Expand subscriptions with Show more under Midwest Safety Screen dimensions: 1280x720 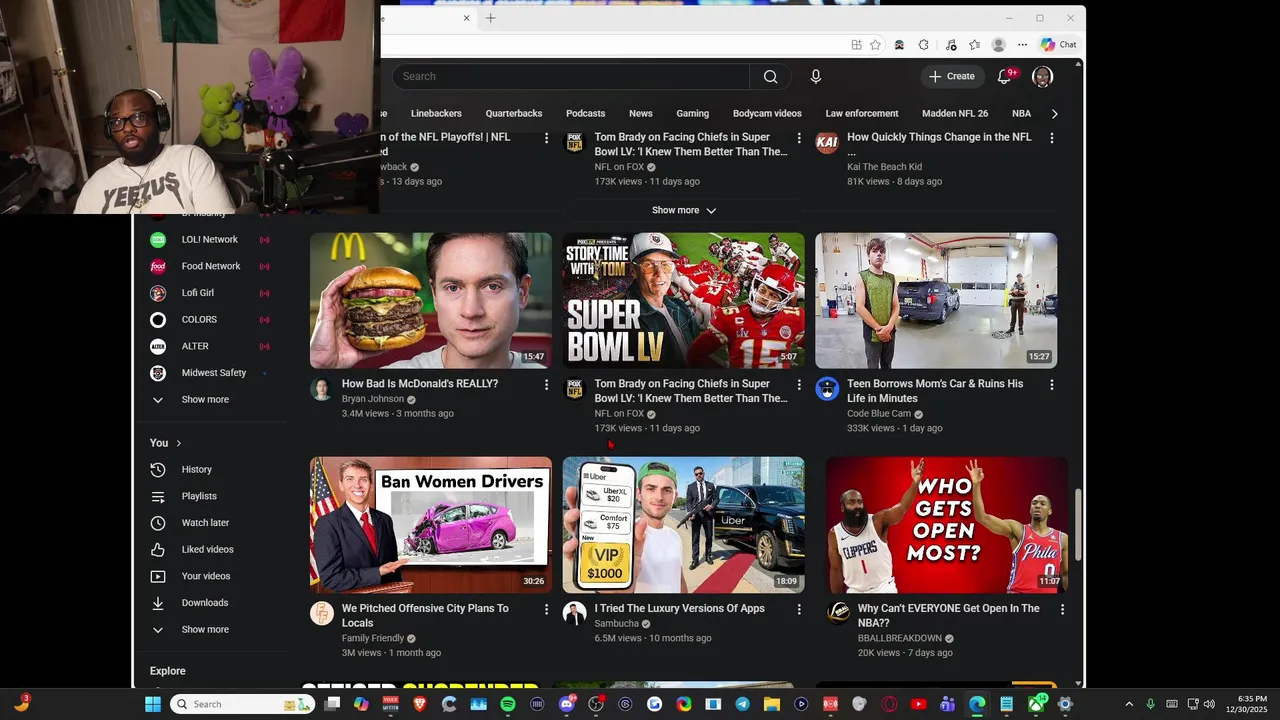(x=205, y=399)
